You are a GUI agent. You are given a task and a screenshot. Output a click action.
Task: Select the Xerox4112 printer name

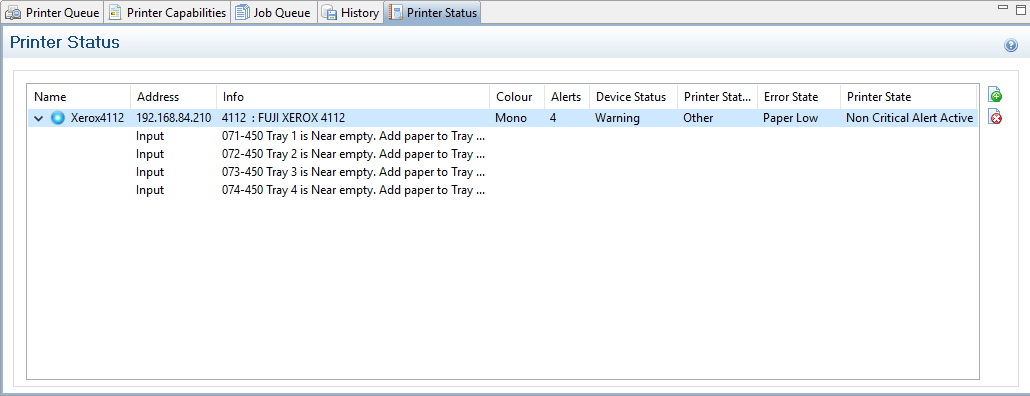(x=97, y=118)
